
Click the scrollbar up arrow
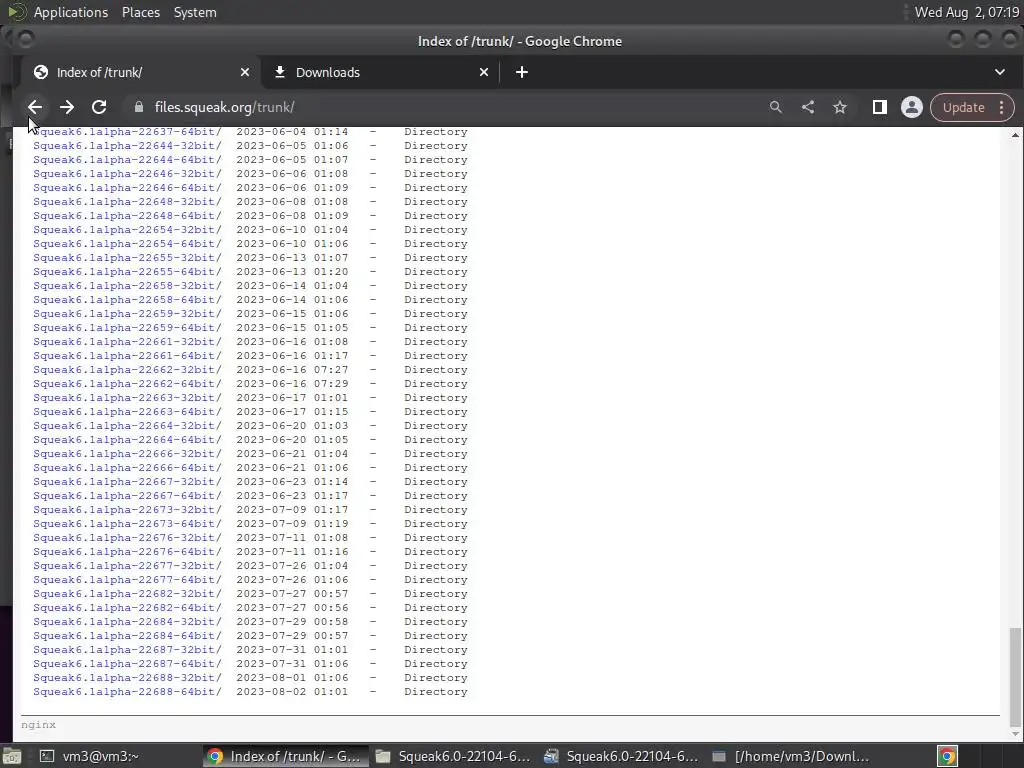(x=1015, y=135)
